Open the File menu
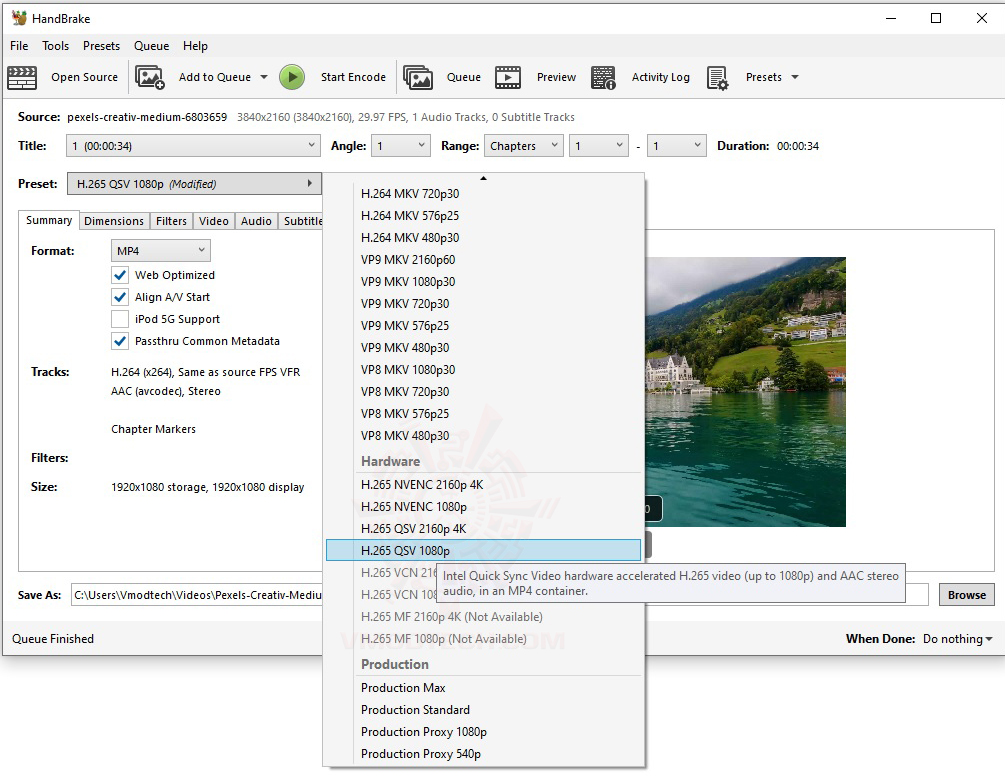This screenshot has height=776, width=1005. coord(19,45)
